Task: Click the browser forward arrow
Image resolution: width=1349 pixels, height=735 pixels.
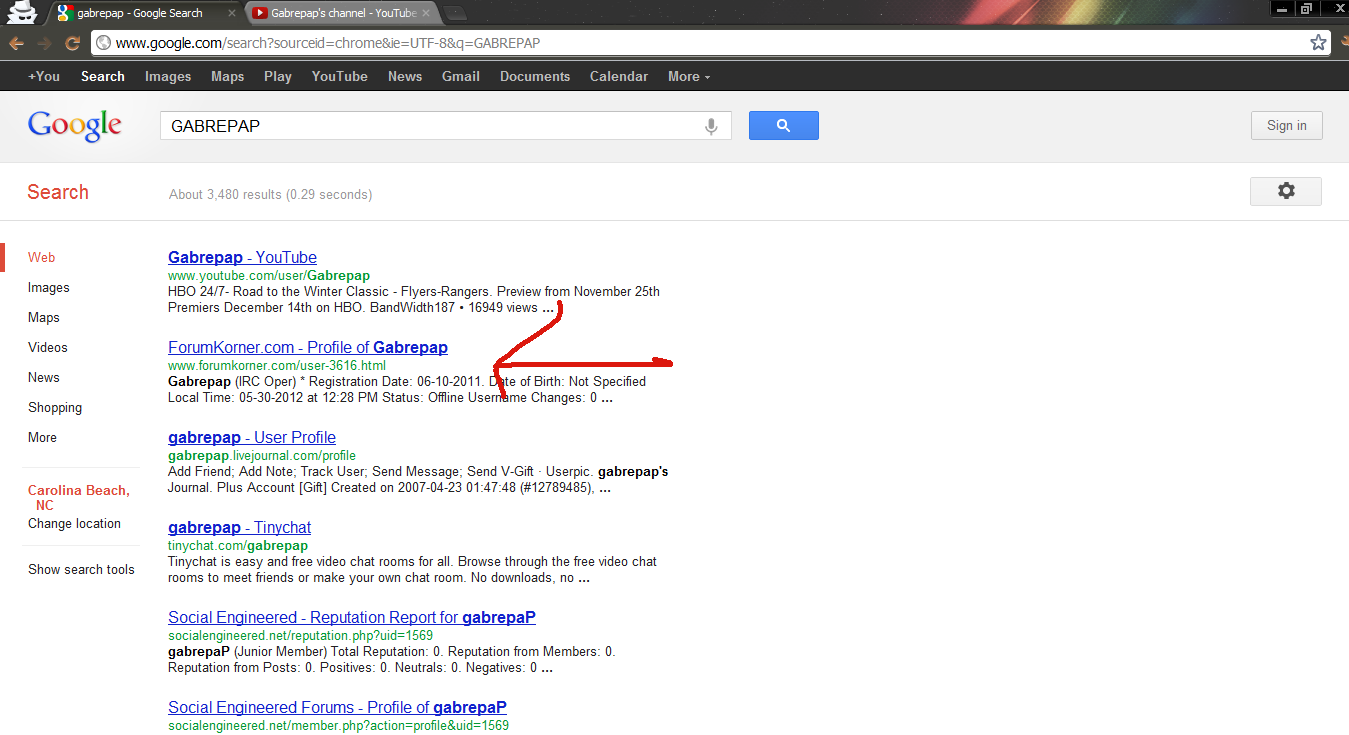Action: click(44, 43)
